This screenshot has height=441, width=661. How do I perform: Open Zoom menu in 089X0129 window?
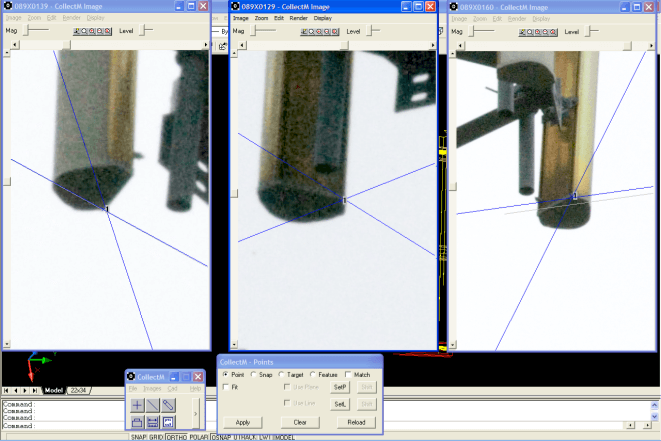[x=261, y=18]
